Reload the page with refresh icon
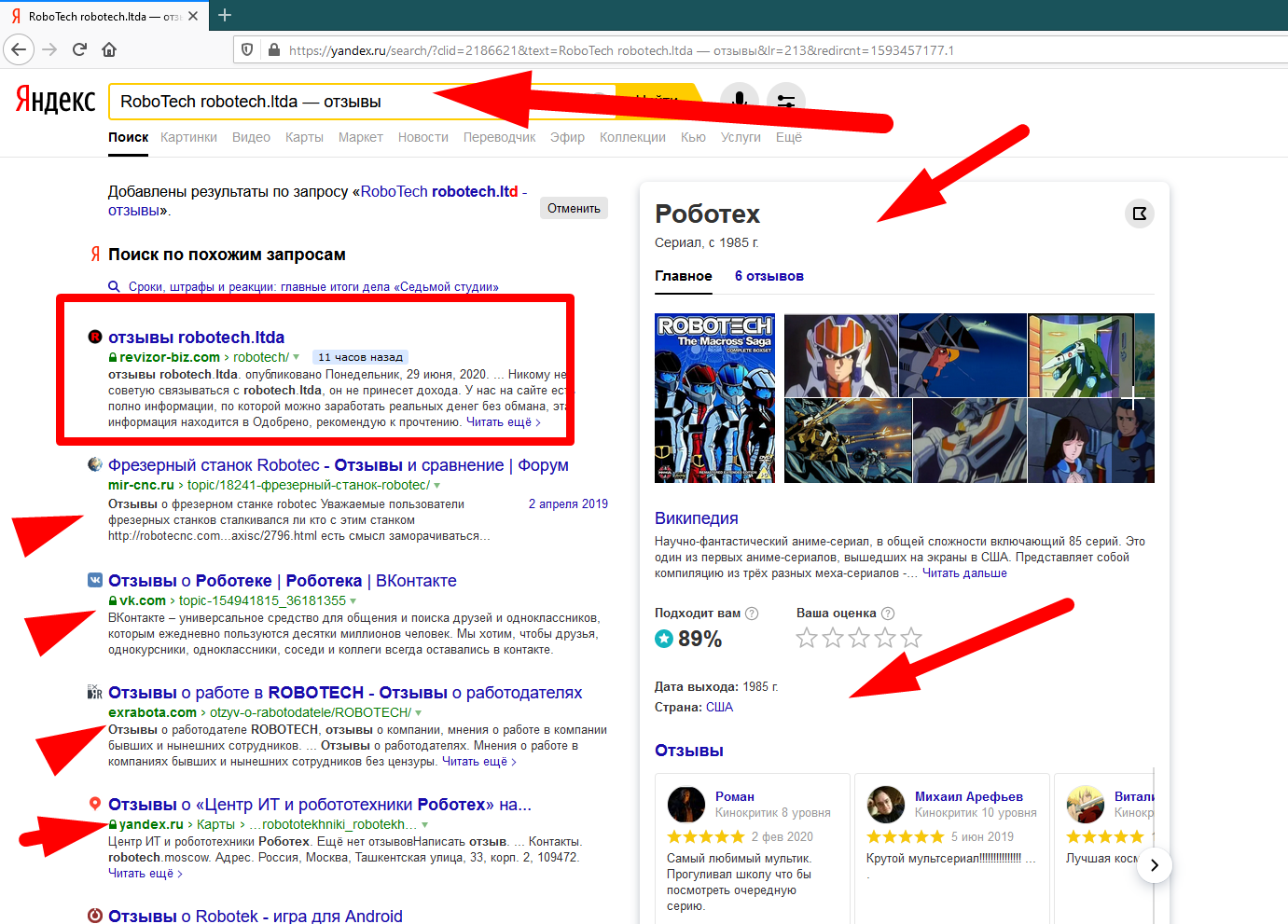This screenshot has width=1288, height=924. point(79,49)
